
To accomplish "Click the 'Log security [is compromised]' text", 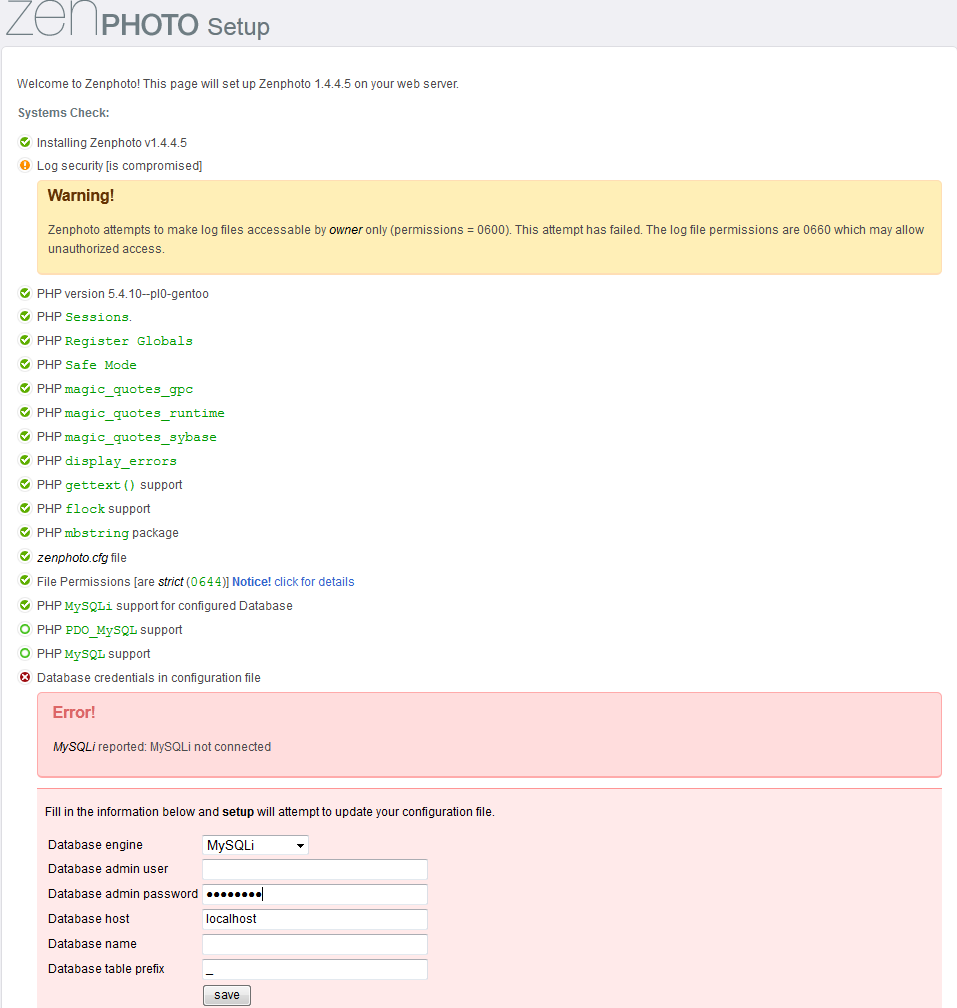I will point(120,166).
